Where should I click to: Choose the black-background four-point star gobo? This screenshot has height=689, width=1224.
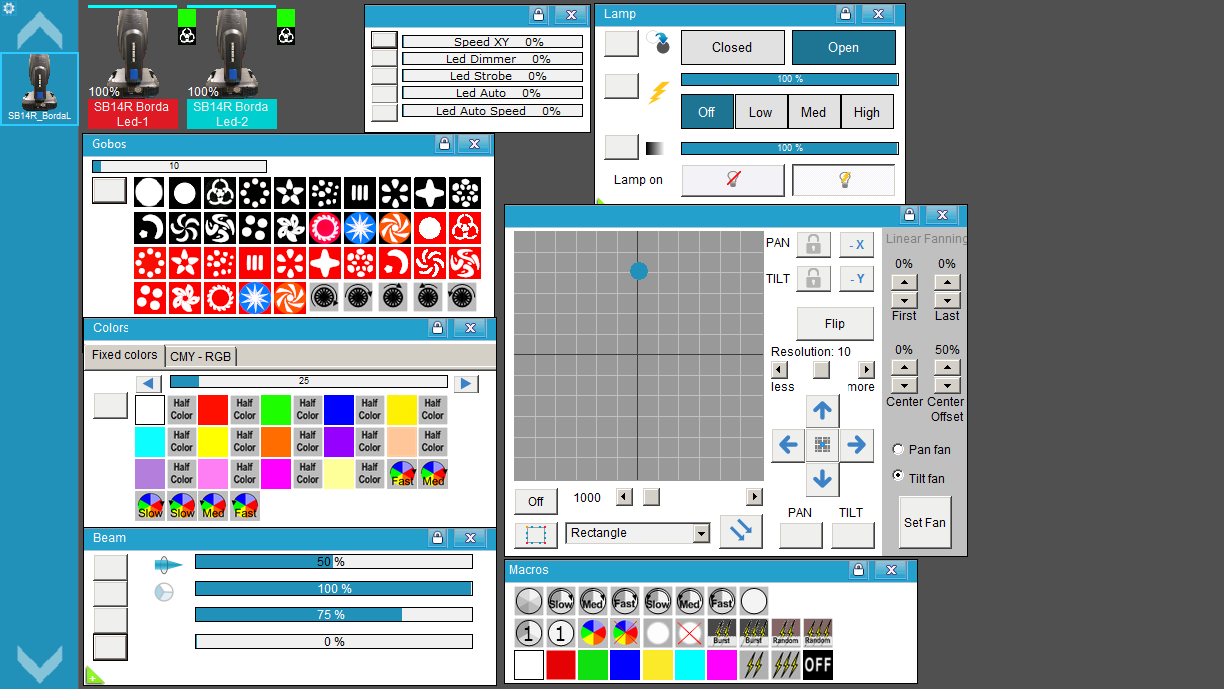click(430, 193)
